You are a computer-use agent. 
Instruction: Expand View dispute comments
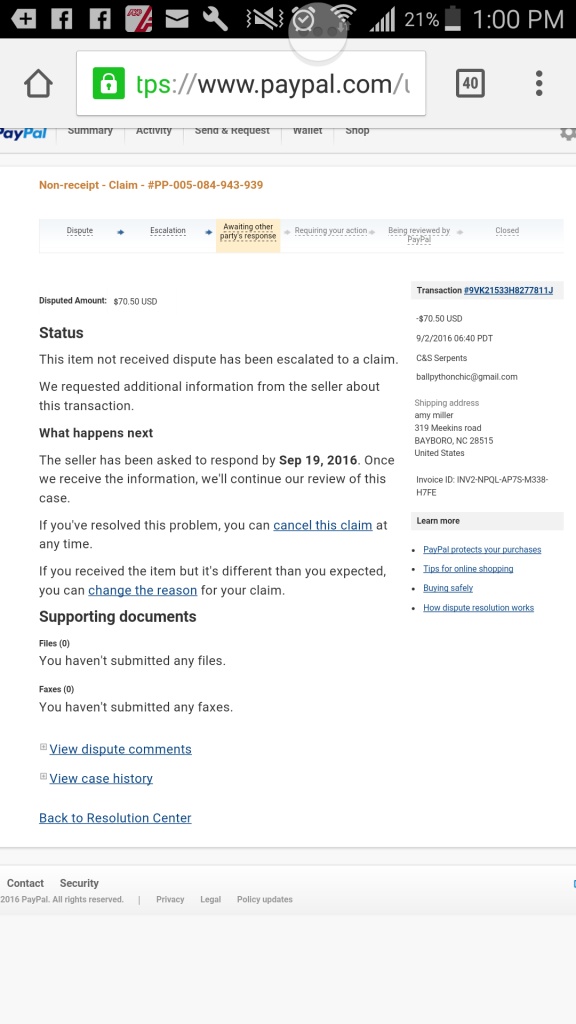pos(120,749)
